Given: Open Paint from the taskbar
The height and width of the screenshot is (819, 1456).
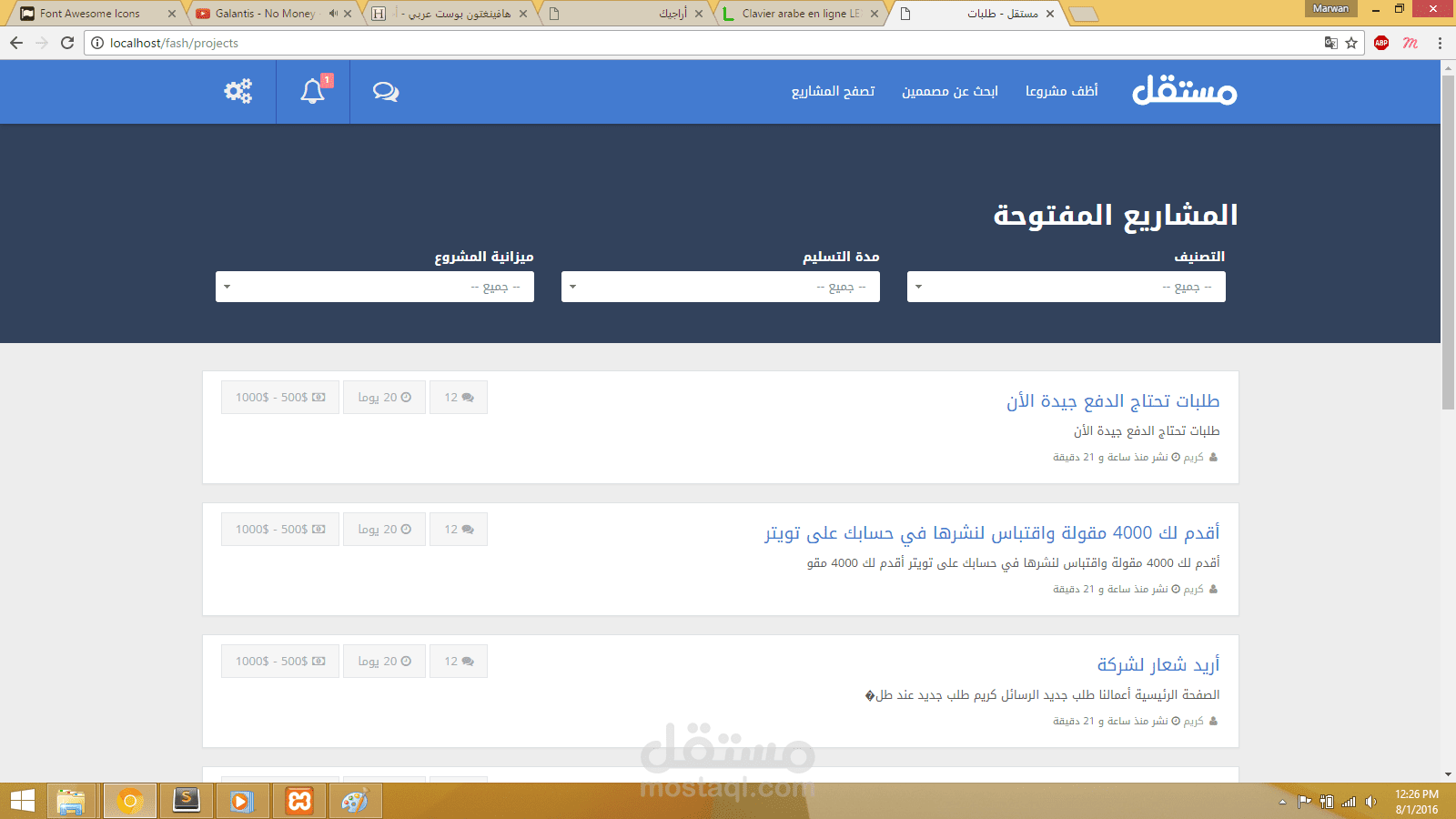Looking at the screenshot, I should click(x=355, y=801).
